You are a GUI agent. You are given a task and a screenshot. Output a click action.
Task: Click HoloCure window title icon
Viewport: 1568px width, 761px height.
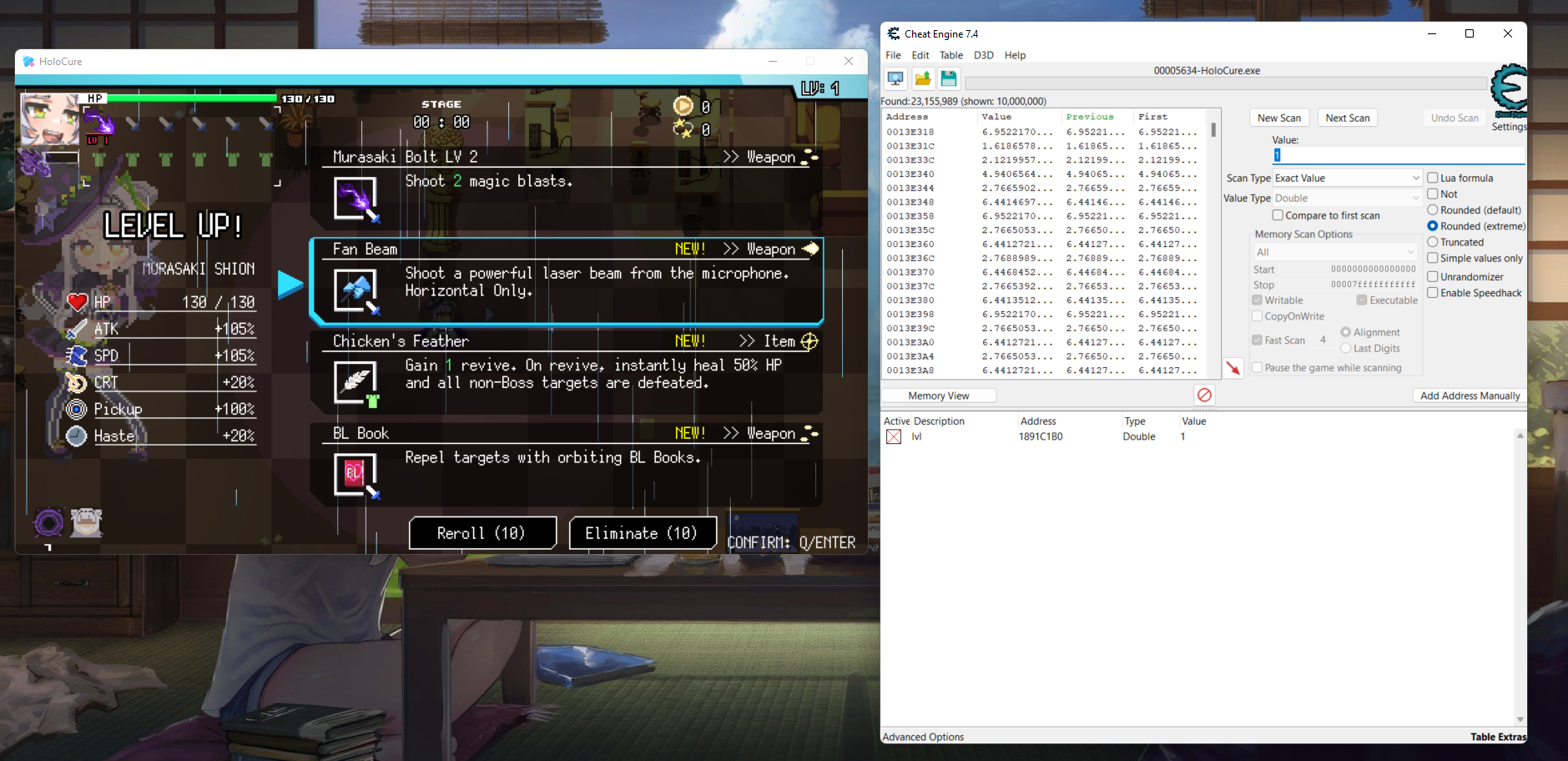[x=28, y=61]
